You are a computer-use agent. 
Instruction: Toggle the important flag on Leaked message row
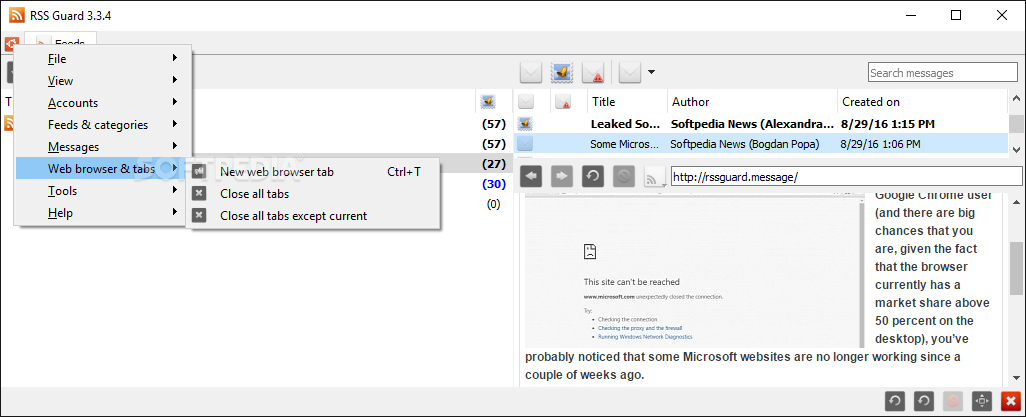[562, 124]
